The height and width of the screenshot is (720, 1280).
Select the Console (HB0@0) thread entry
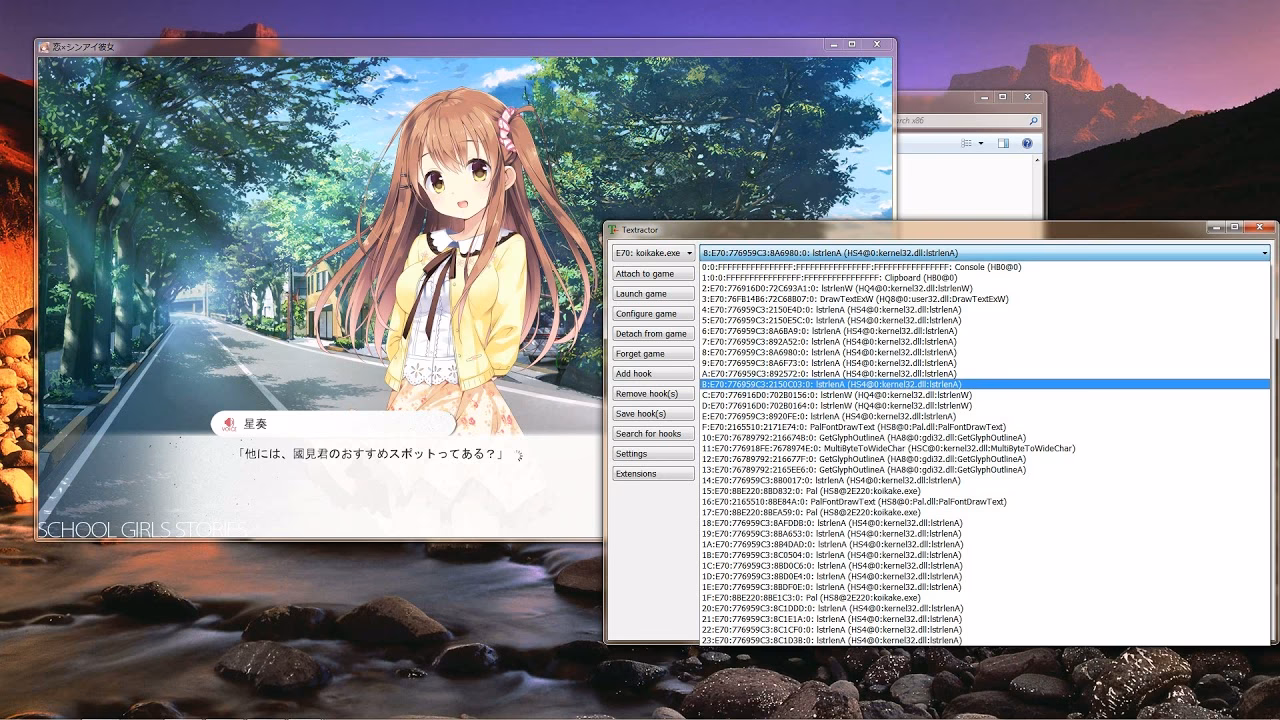tap(985, 267)
